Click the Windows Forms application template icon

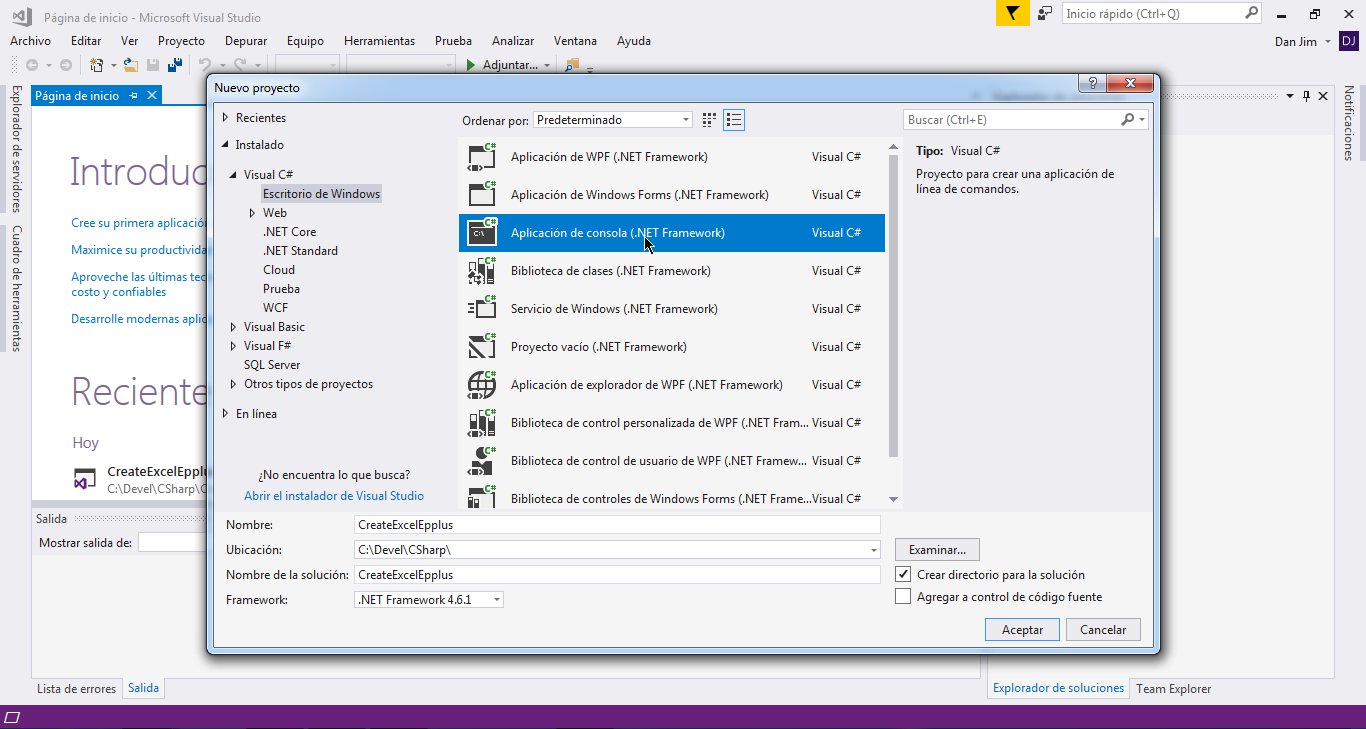tap(482, 195)
